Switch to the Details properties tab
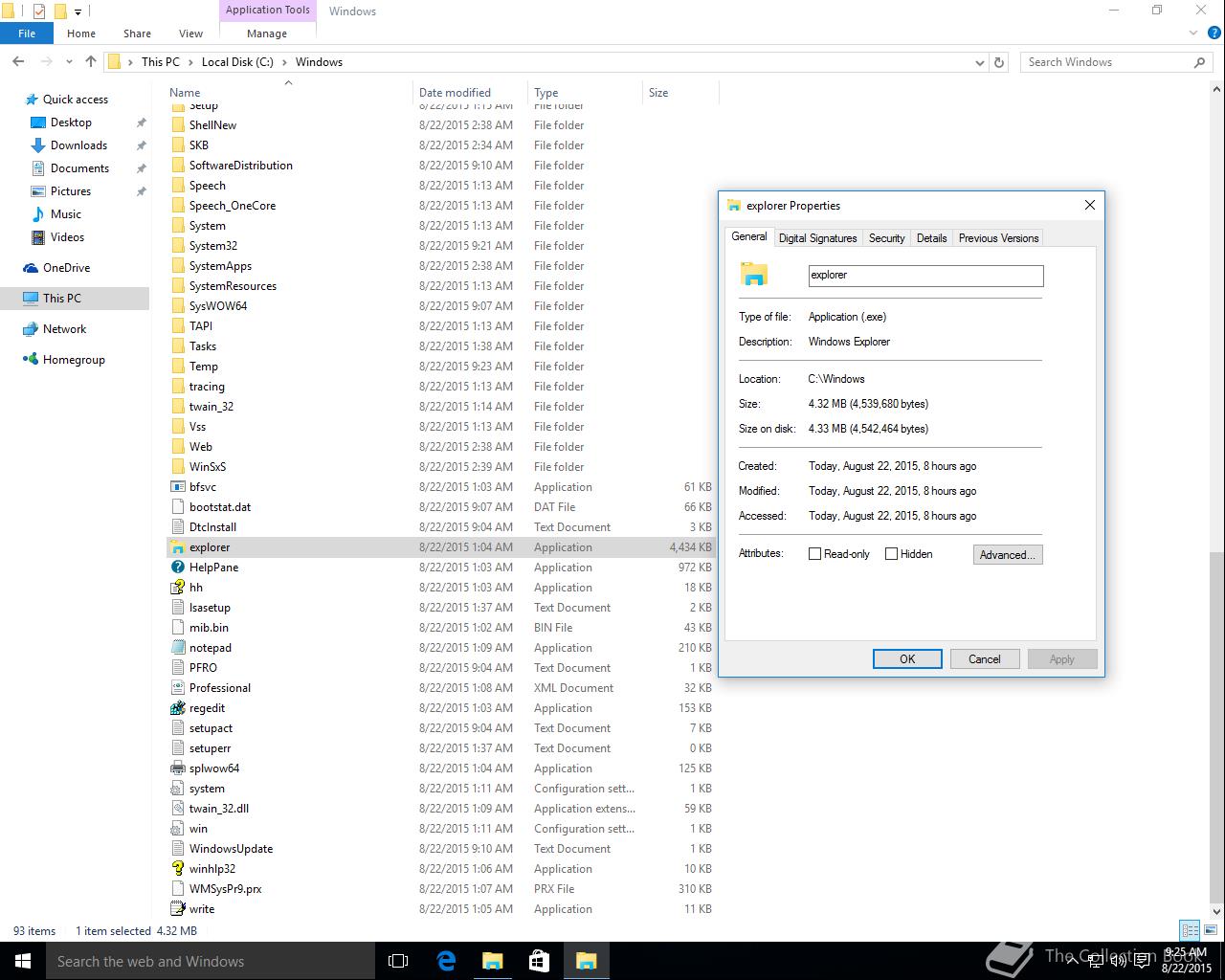The height and width of the screenshot is (980, 1225). point(931,238)
